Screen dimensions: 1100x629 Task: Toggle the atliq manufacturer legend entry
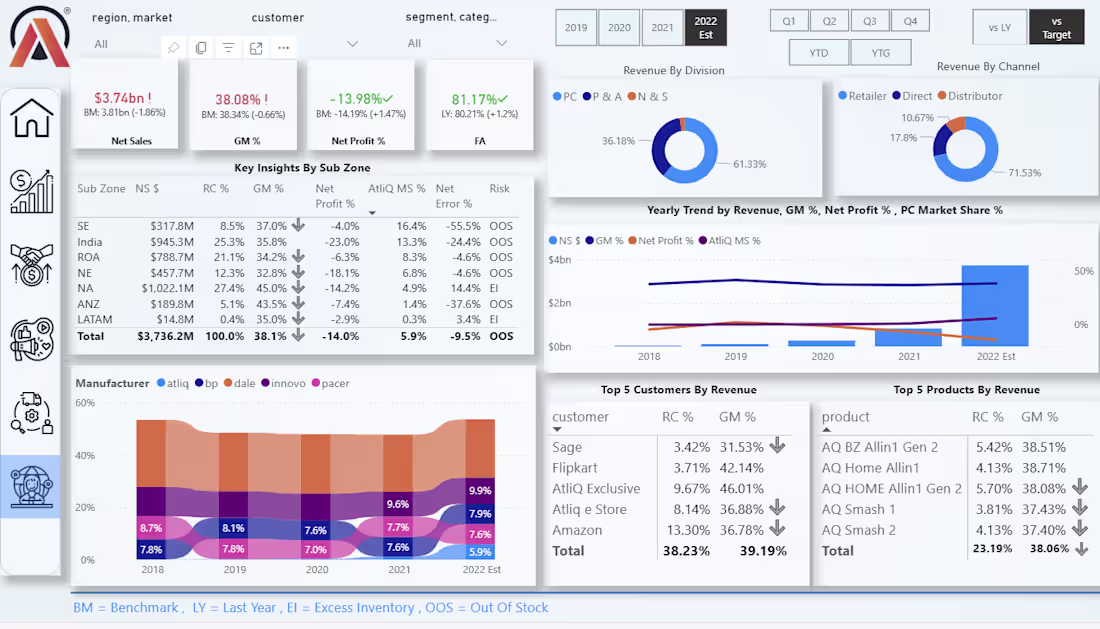tap(178, 384)
